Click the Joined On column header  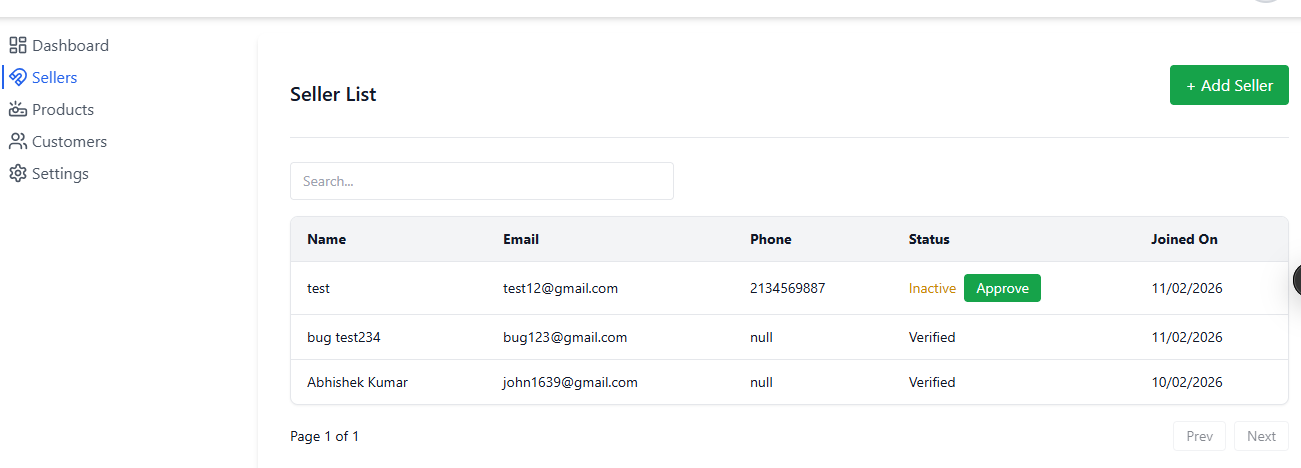coord(1184,239)
